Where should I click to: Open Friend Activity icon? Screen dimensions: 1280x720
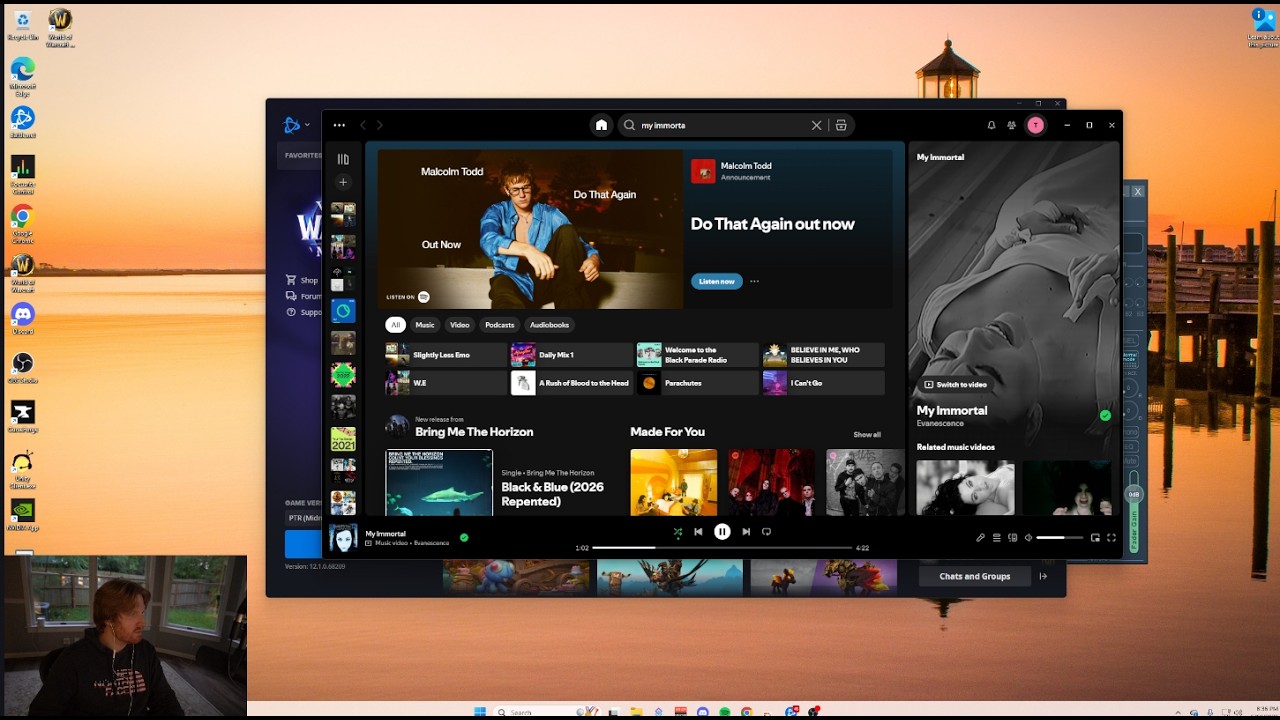coord(1012,125)
